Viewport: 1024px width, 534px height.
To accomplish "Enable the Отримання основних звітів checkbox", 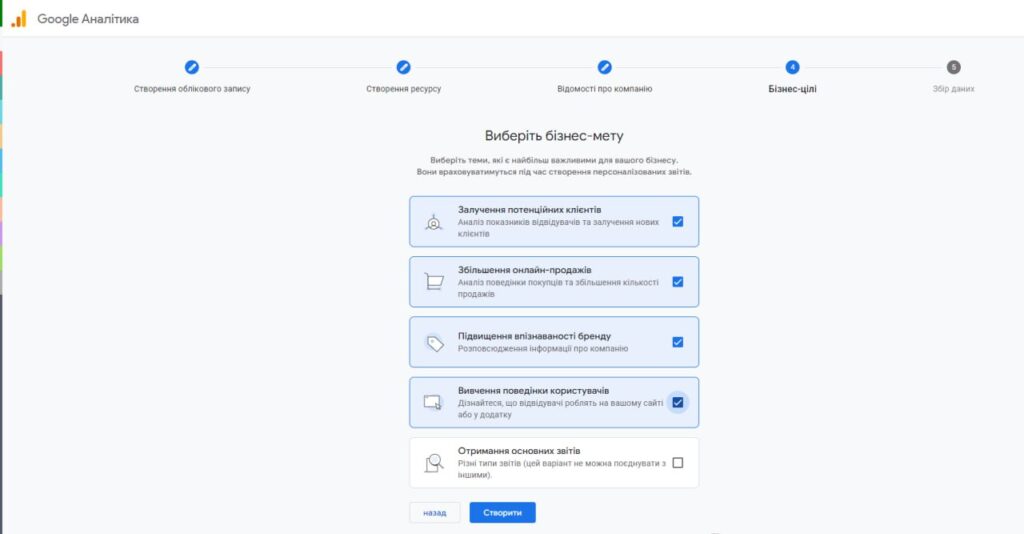I will 677,463.
